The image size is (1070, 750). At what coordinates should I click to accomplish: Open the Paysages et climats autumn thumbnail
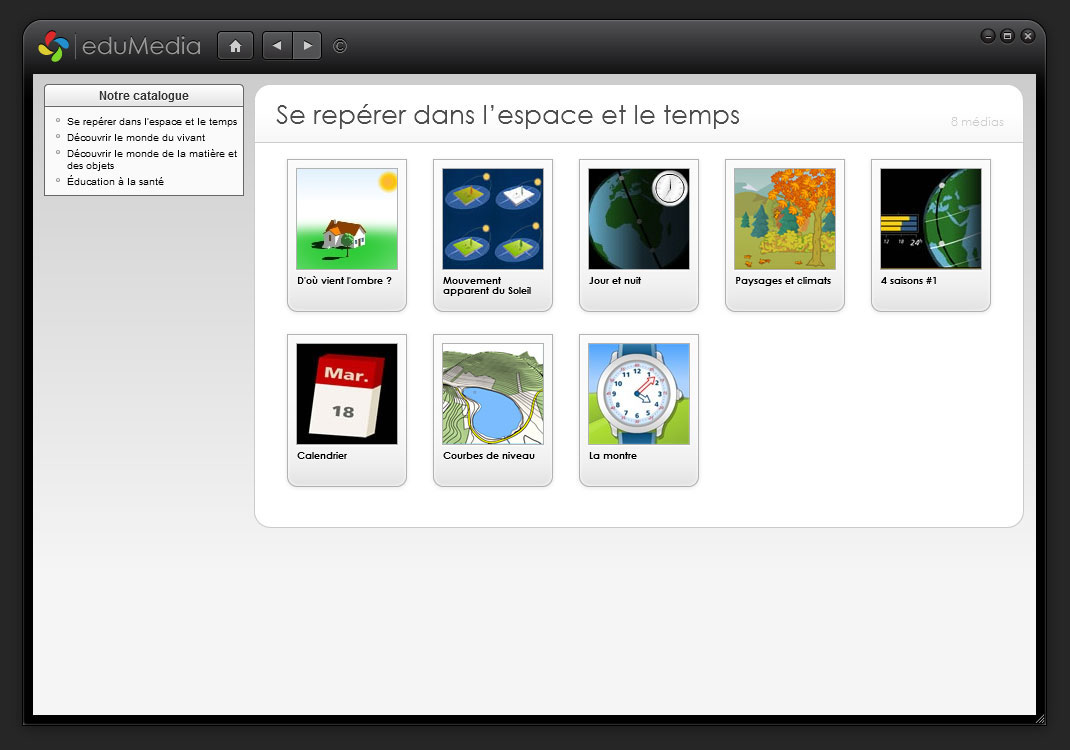point(784,219)
